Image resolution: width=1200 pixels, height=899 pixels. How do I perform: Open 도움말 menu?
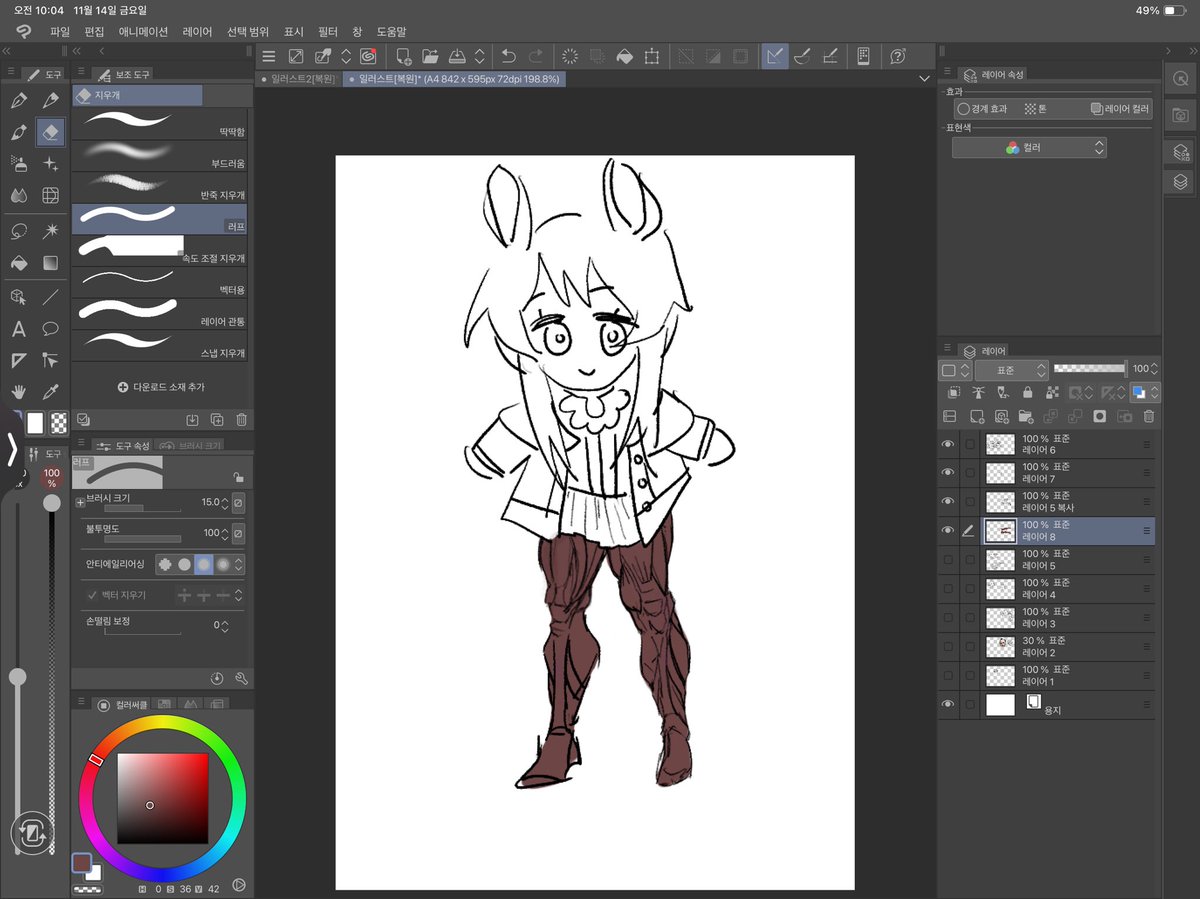(392, 32)
